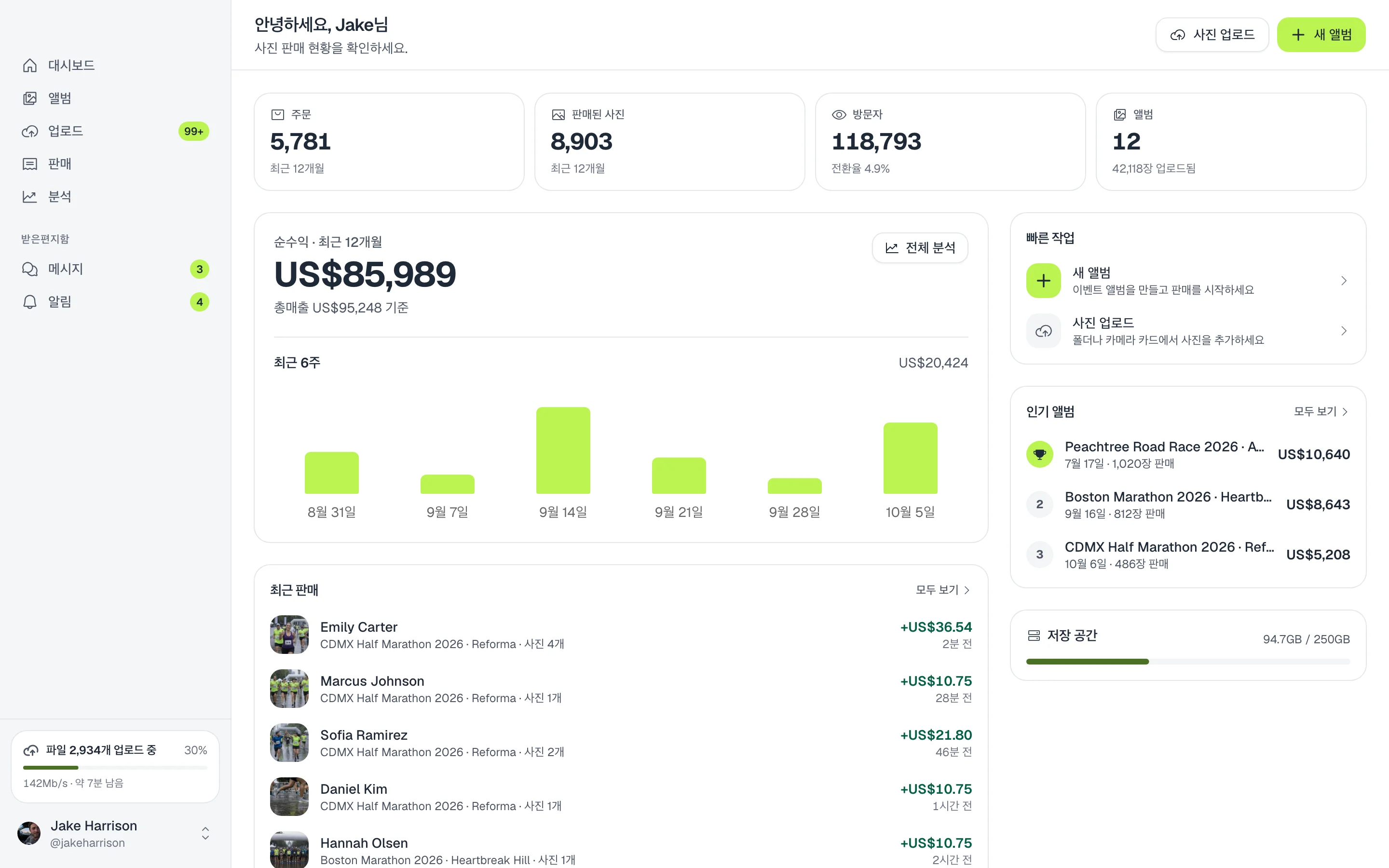
Task: Select the 9월 14일 revenue bar
Action: pyautogui.click(x=563, y=451)
